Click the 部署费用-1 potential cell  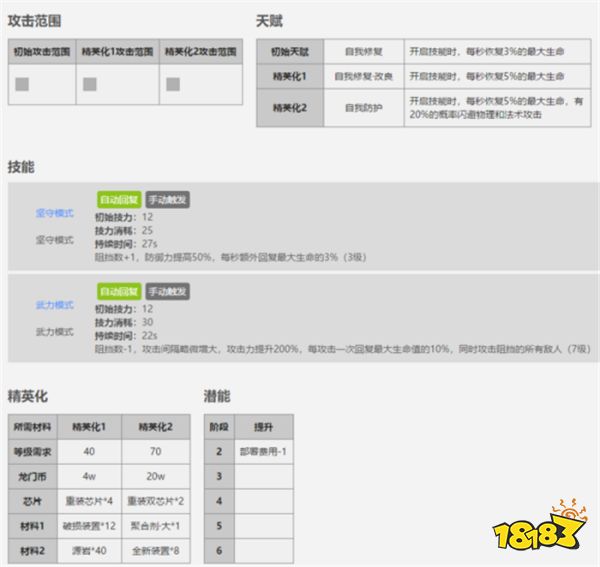pyautogui.click(x=264, y=451)
